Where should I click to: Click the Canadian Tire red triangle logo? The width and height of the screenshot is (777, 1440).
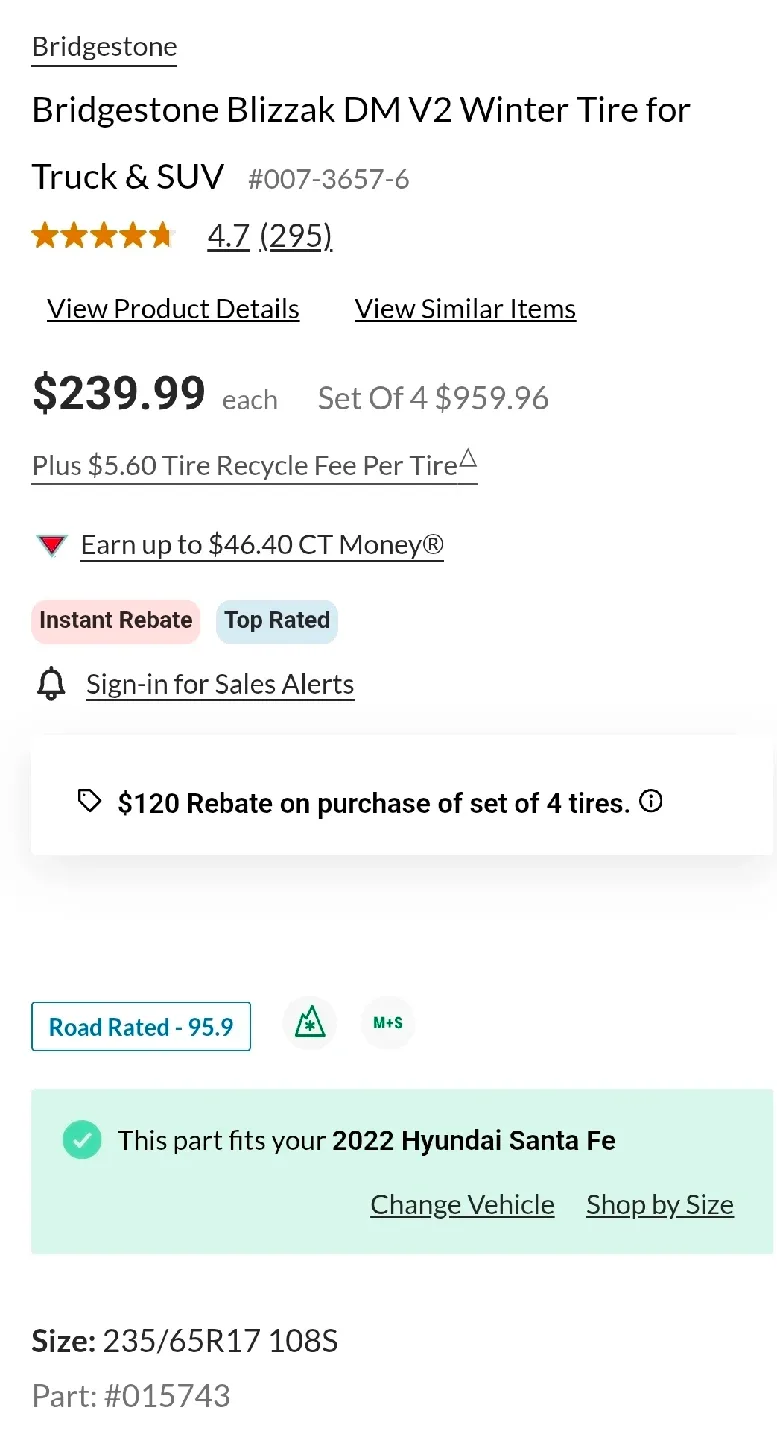[51, 545]
